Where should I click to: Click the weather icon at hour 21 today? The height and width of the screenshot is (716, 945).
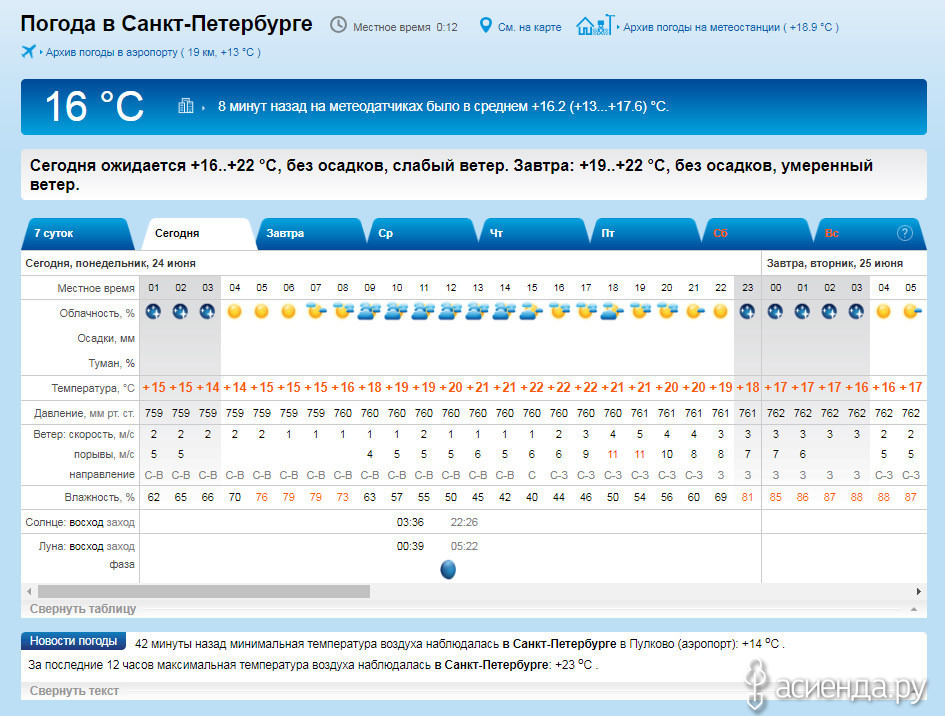coord(694,312)
